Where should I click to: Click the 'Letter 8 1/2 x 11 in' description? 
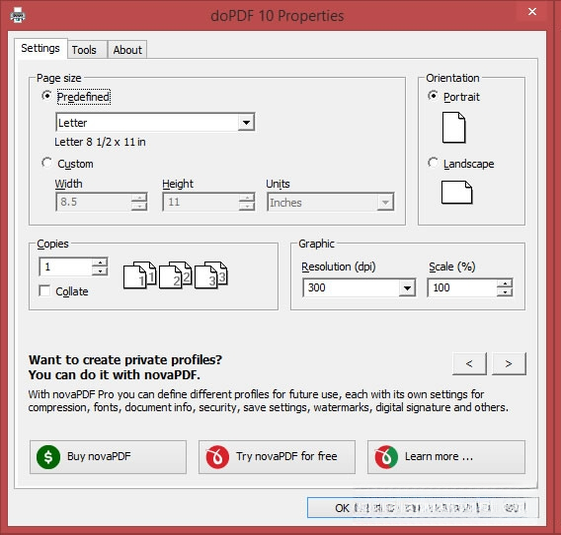coord(100,142)
